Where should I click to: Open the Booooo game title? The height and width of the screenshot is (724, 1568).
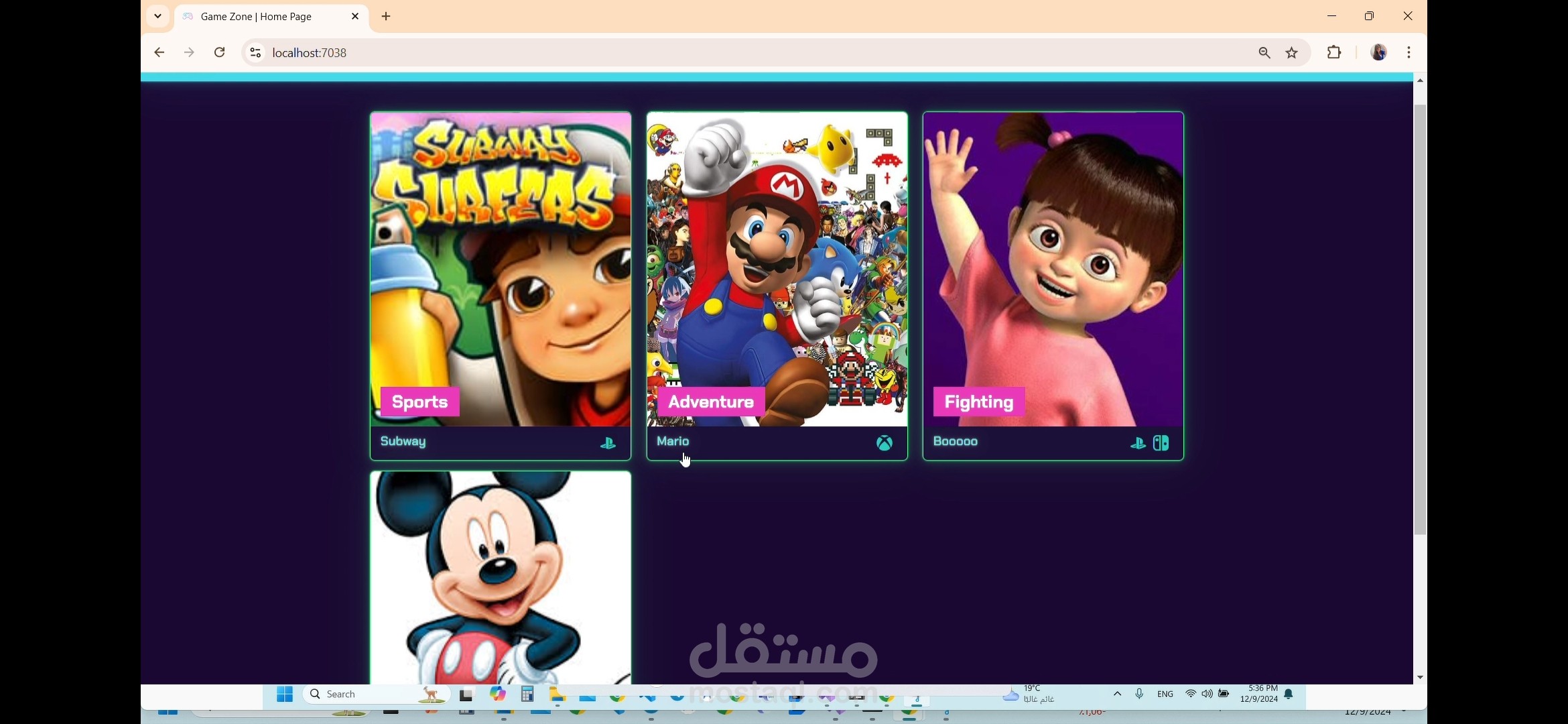click(956, 441)
